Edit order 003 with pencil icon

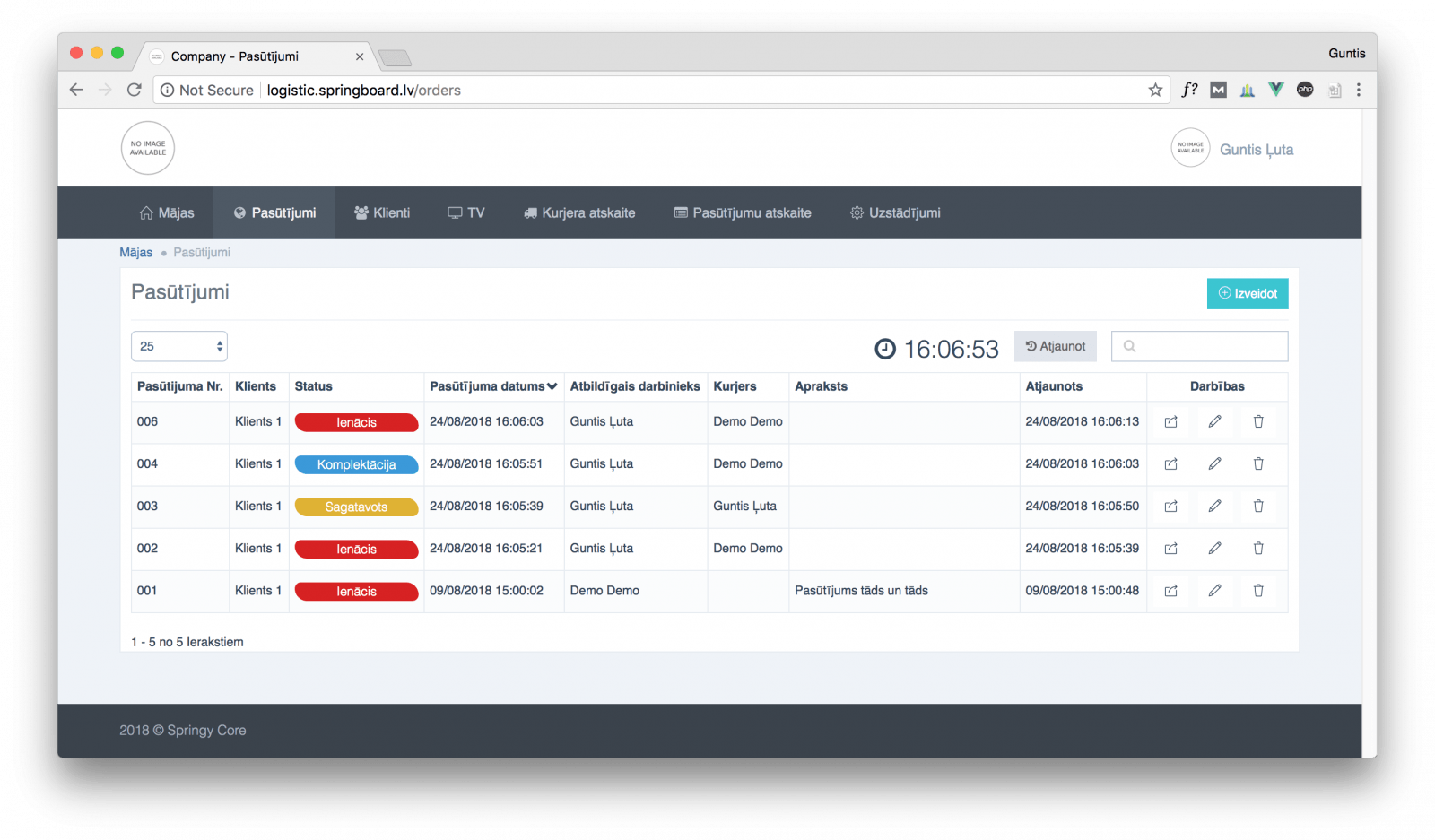point(1214,506)
